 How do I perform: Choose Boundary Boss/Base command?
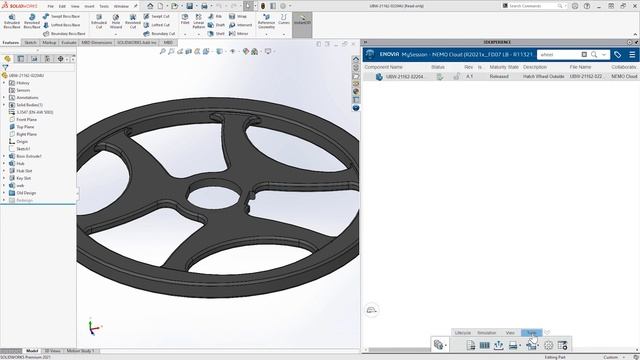(64, 33)
